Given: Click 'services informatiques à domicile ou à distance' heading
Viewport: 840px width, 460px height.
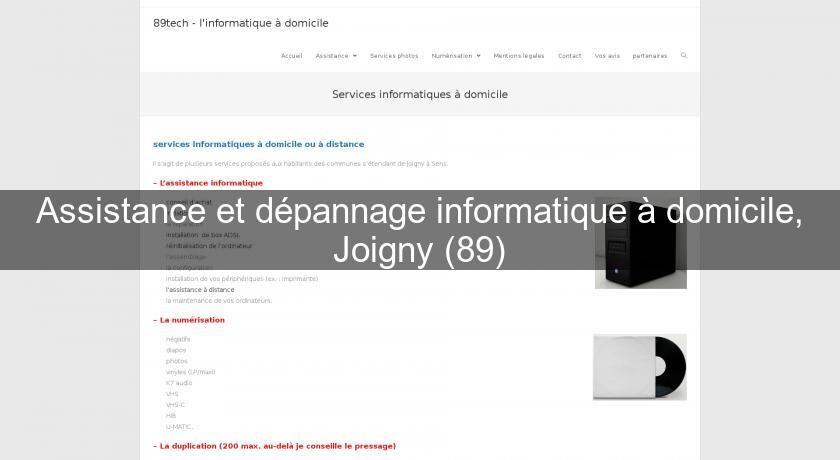Looking at the screenshot, I should tap(258, 144).
